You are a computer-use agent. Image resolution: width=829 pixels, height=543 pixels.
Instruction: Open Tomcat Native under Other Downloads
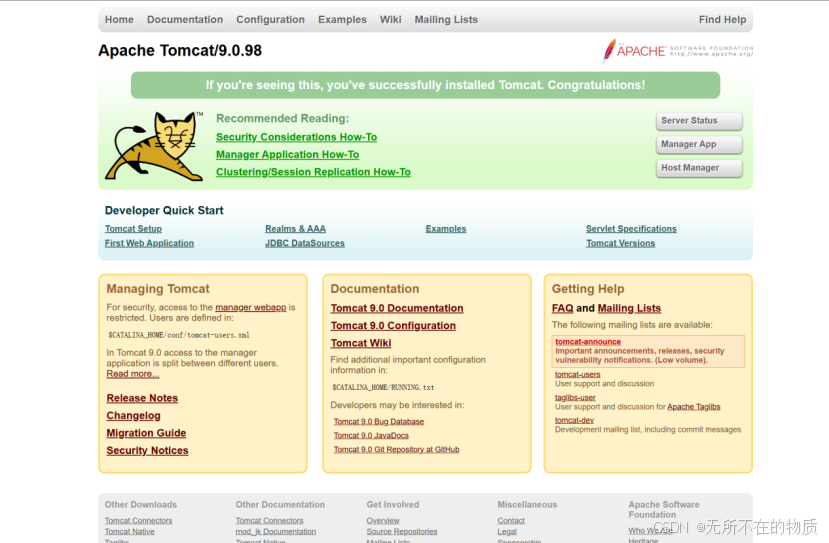[130, 532]
